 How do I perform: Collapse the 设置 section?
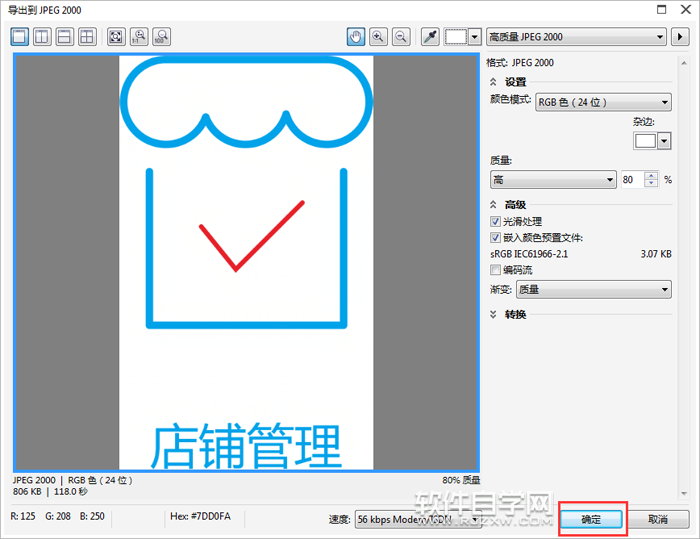(x=493, y=82)
